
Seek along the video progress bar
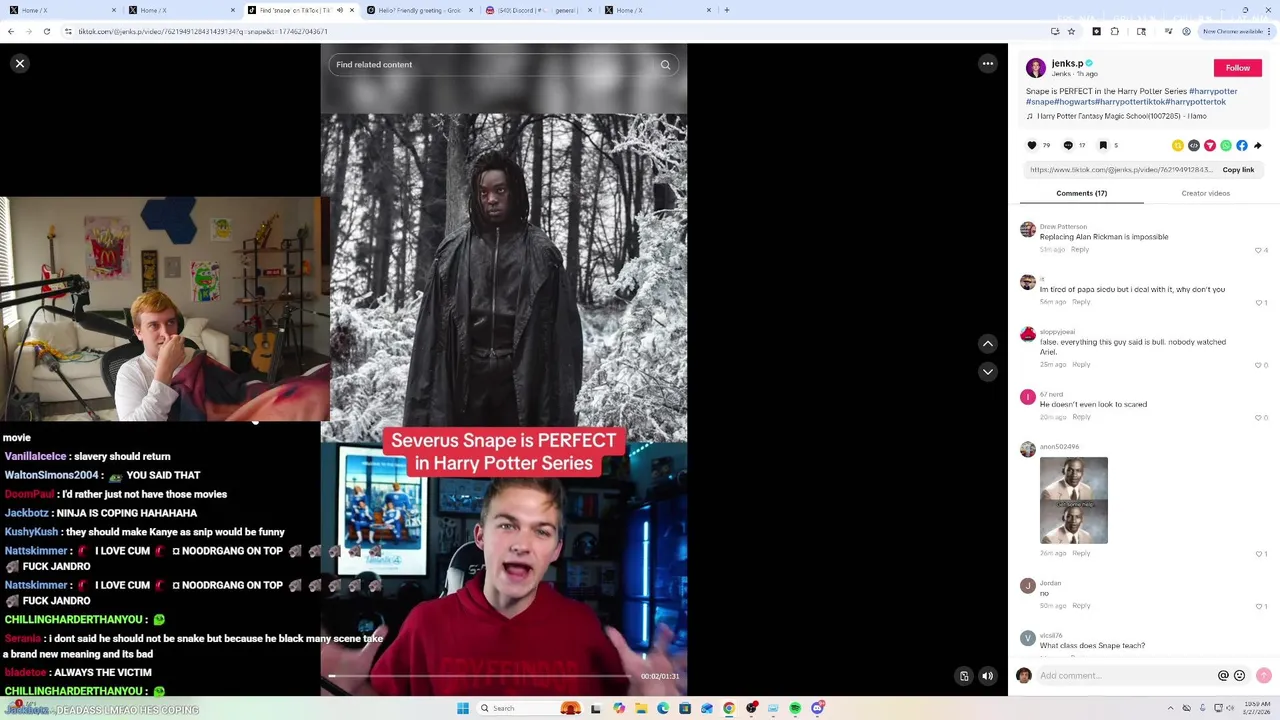click(480, 677)
